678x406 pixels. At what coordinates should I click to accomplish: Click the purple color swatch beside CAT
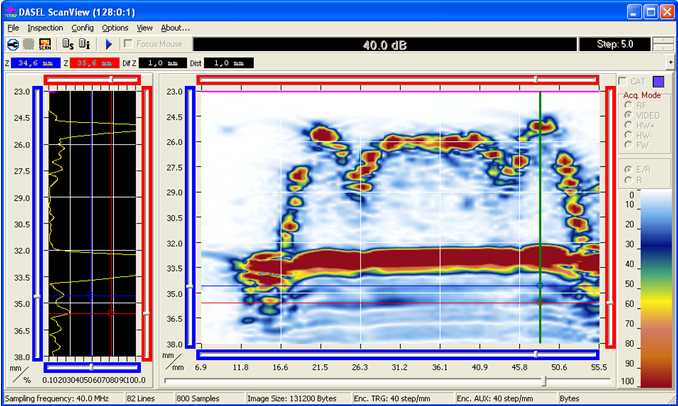(x=657, y=81)
